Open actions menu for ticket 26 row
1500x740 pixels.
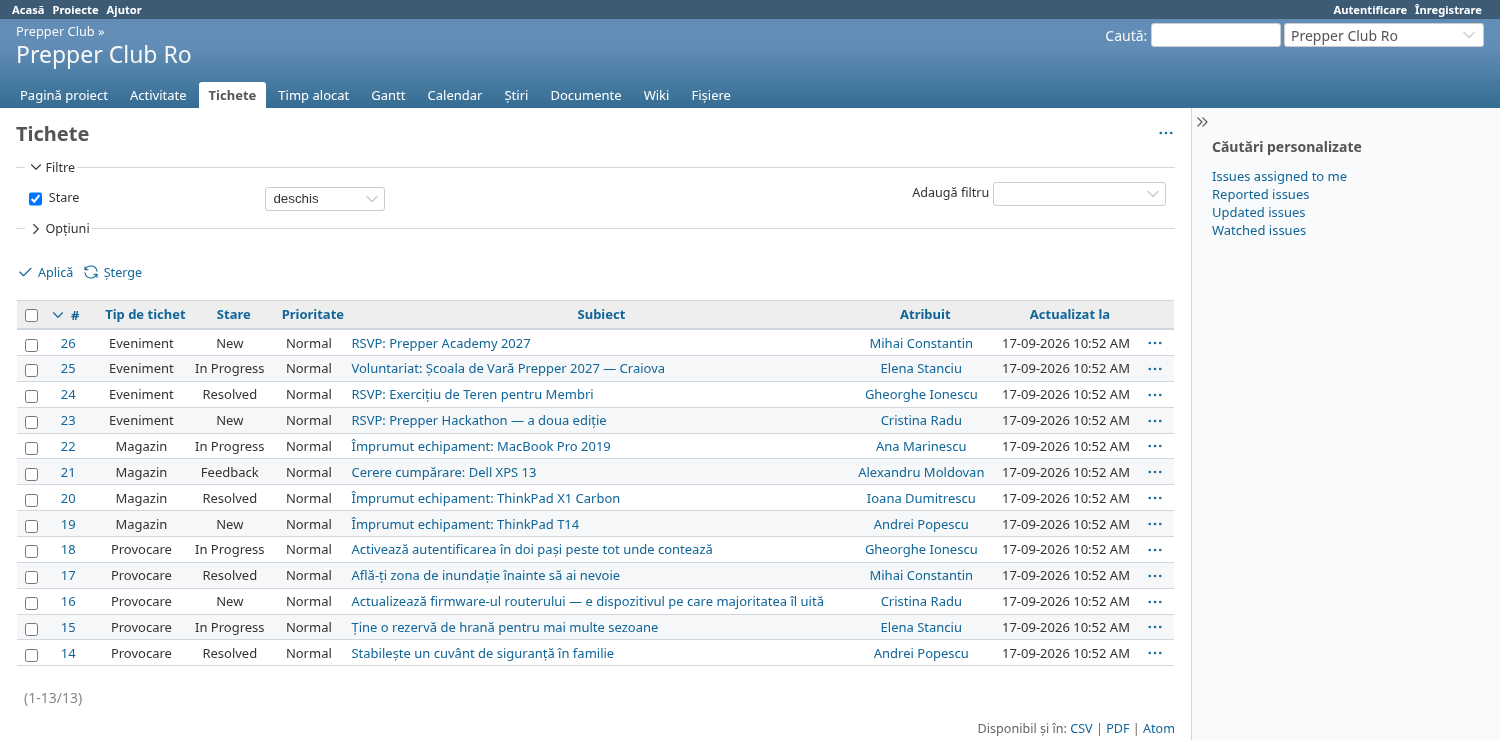[x=1155, y=343]
